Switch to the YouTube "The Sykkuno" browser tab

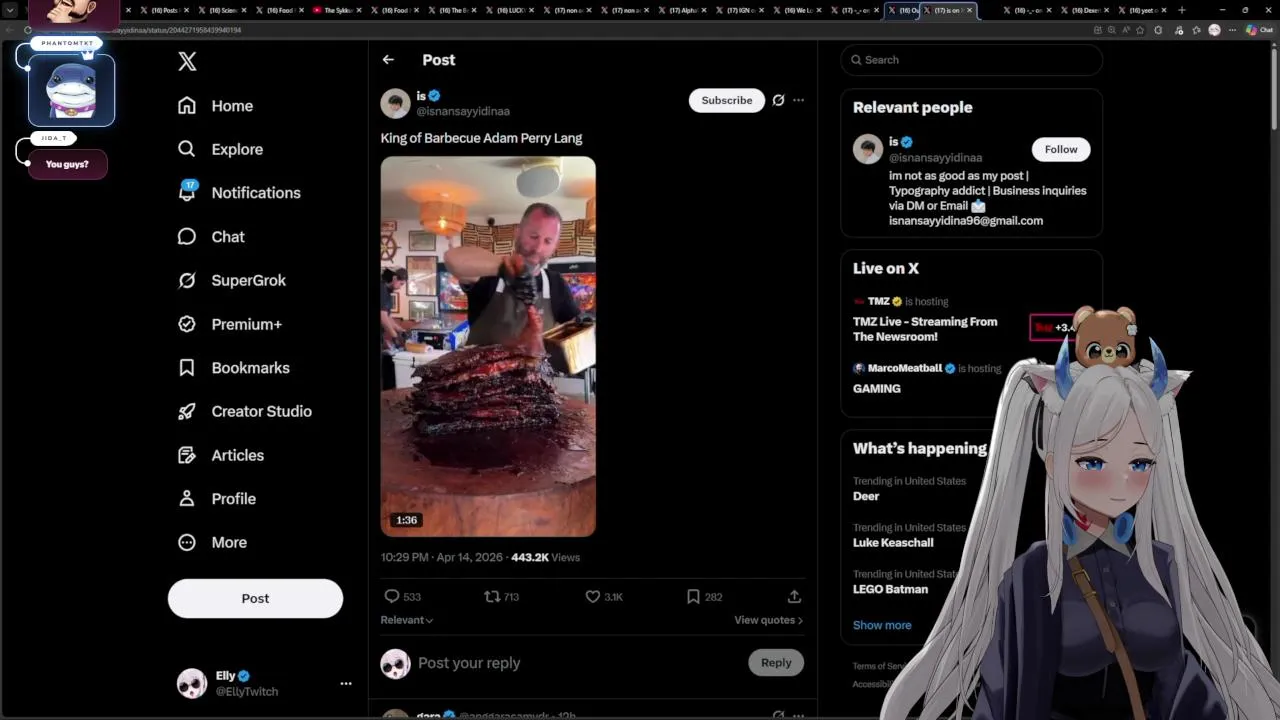tap(335, 10)
